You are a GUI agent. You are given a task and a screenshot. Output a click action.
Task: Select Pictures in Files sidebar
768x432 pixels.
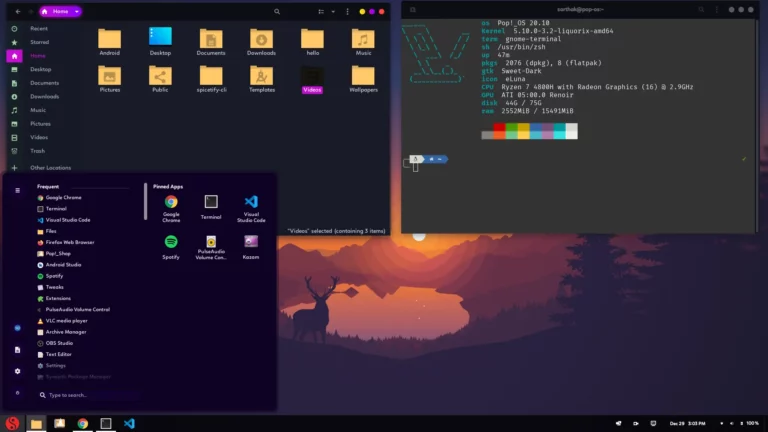(40, 124)
